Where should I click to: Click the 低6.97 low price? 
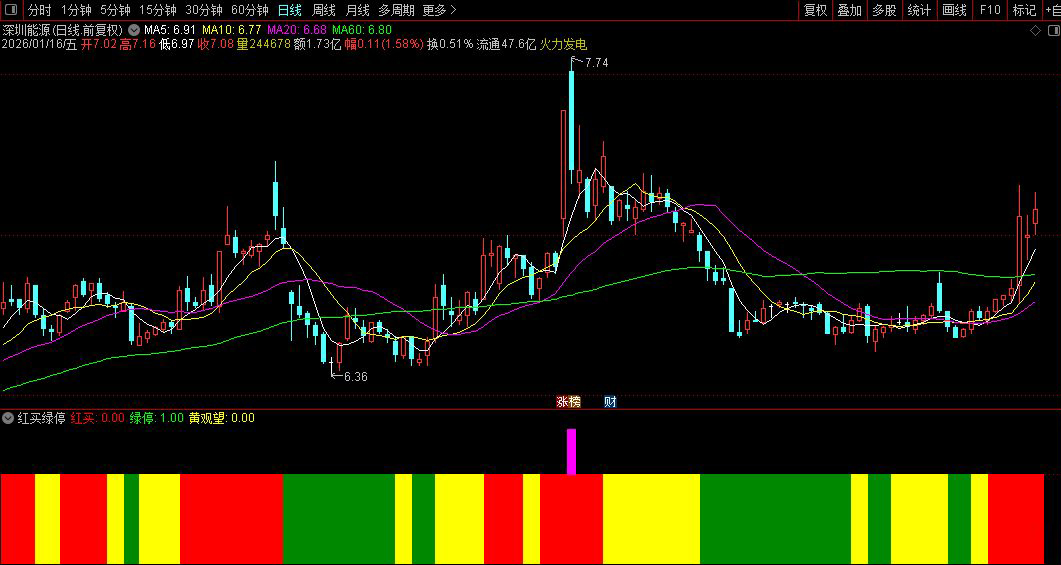[x=178, y=44]
